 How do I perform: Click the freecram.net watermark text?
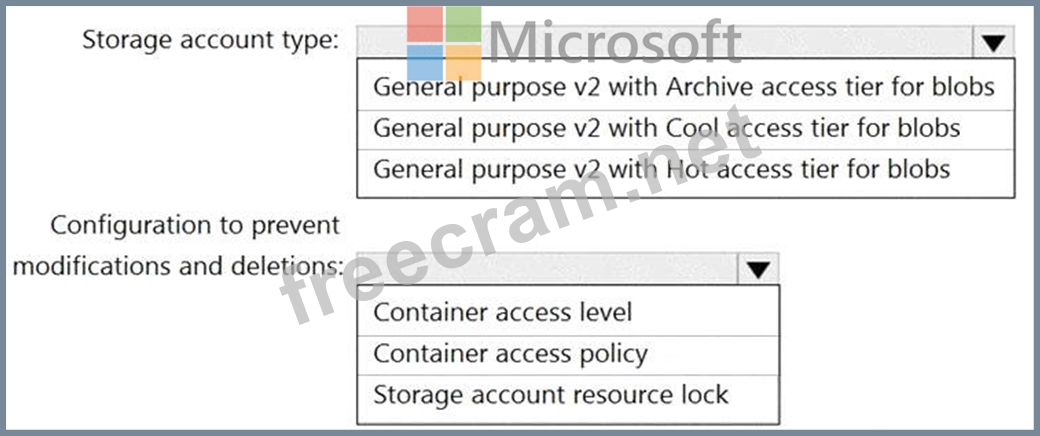[520, 230]
